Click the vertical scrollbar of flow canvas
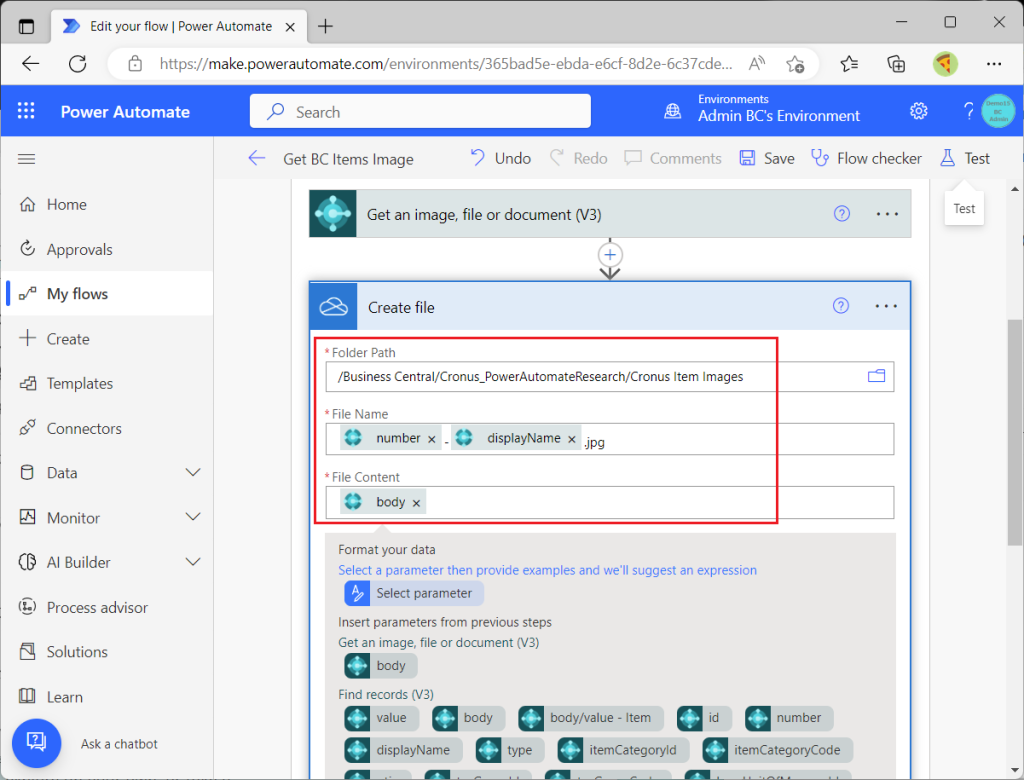The image size is (1024, 780). pos(1014,431)
